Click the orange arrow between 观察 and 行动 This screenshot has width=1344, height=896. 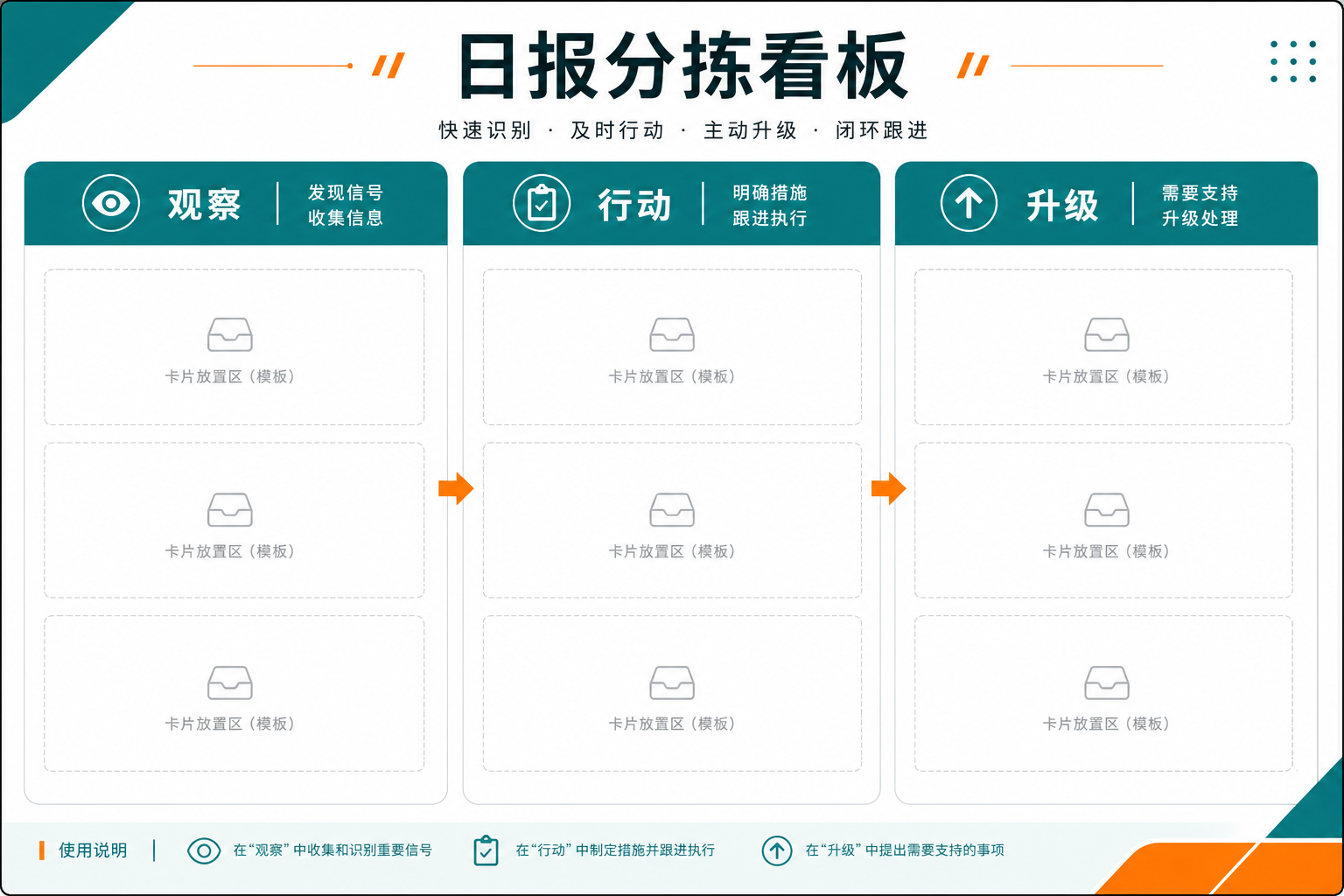456,488
